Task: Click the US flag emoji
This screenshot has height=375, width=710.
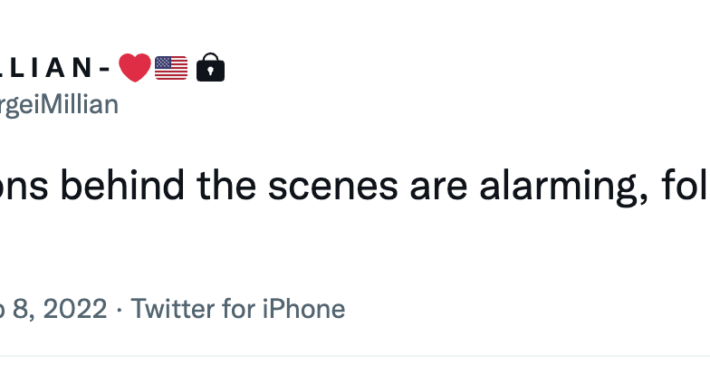Action: pyautogui.click(x=171, y=68)
